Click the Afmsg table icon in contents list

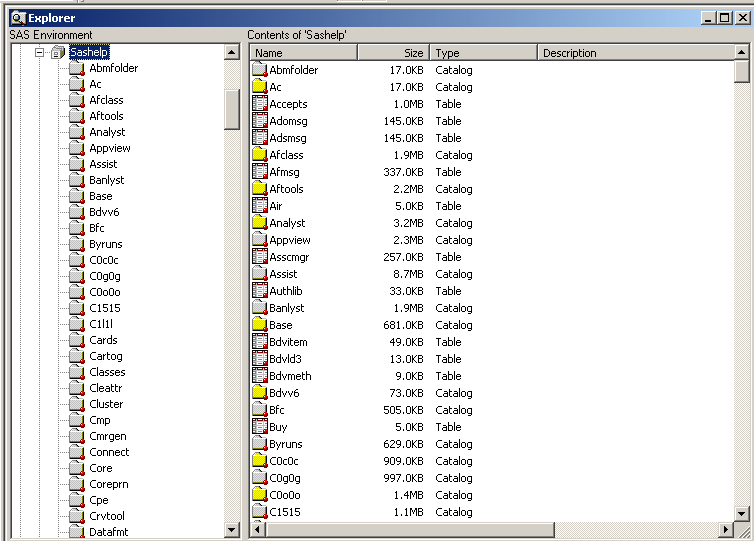coord(260,172)
